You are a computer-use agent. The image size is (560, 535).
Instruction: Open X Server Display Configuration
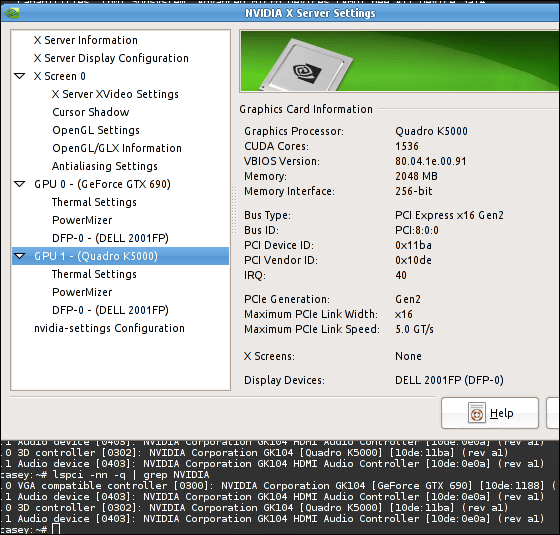[111, 58]
